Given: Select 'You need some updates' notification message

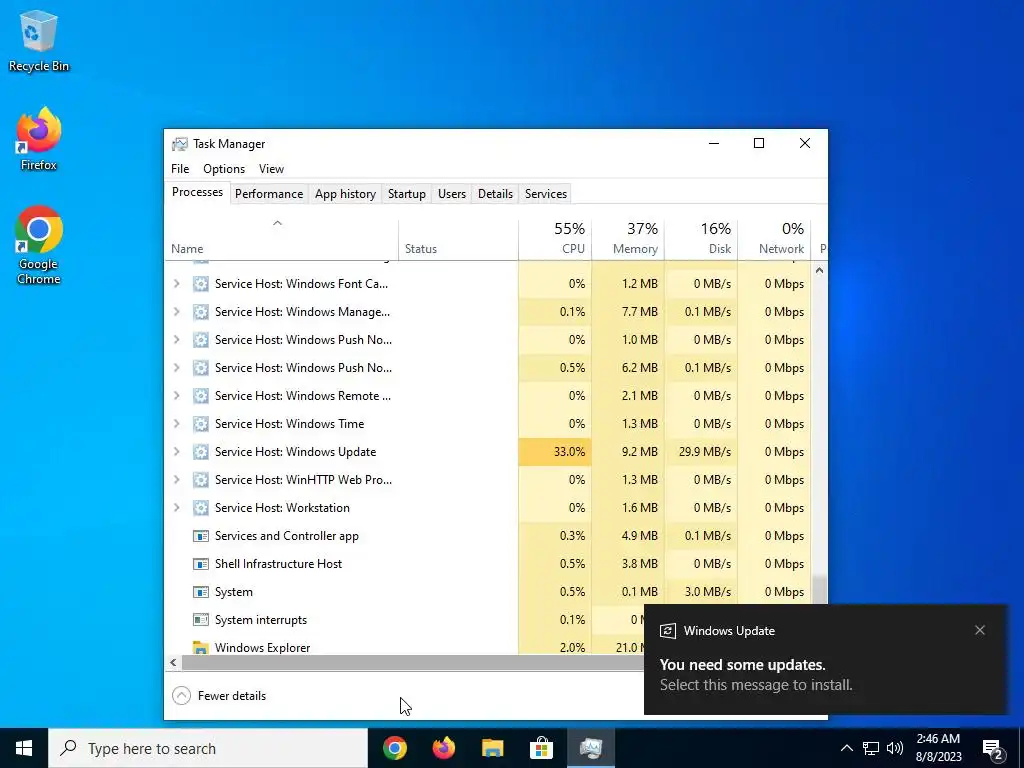Looking at the screenshot, I should click(x=756, y=675).
